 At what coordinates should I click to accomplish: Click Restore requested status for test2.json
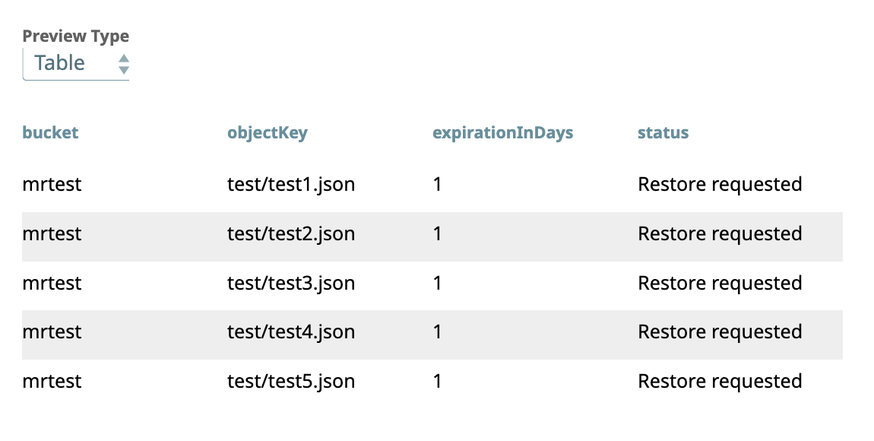(719, 234)
